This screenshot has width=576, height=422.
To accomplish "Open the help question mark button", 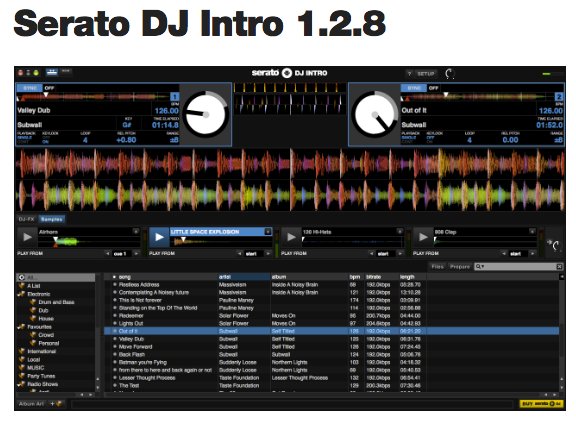I will coord(410,74).
